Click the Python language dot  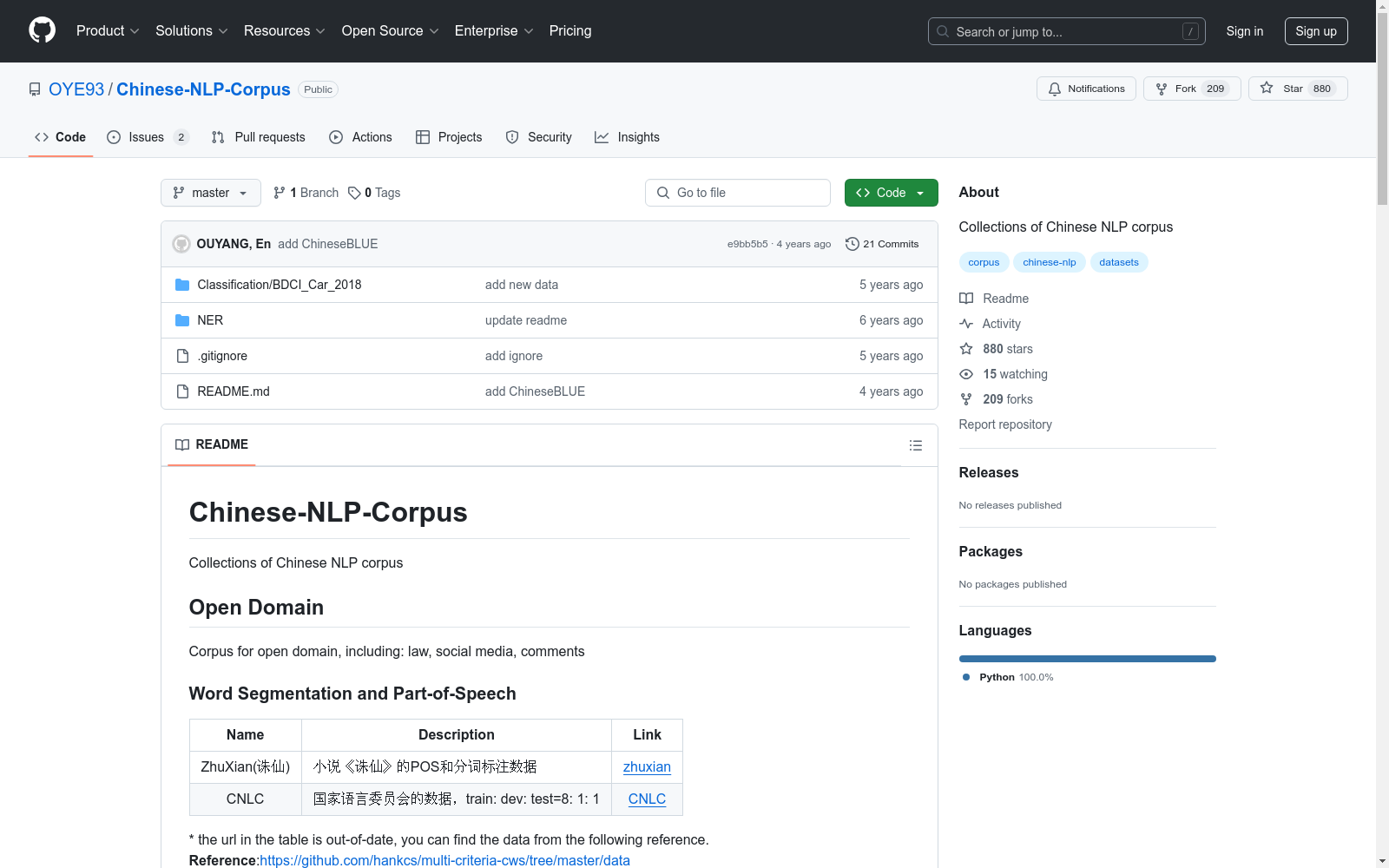tap(966, 677)
